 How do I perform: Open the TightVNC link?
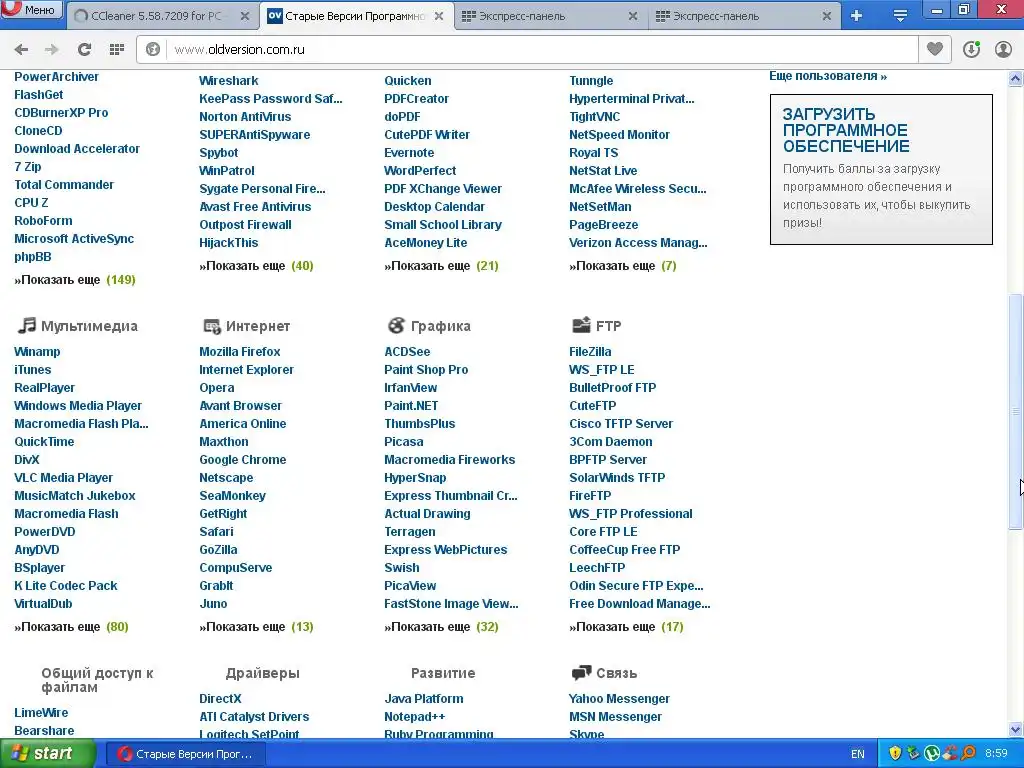594,117
